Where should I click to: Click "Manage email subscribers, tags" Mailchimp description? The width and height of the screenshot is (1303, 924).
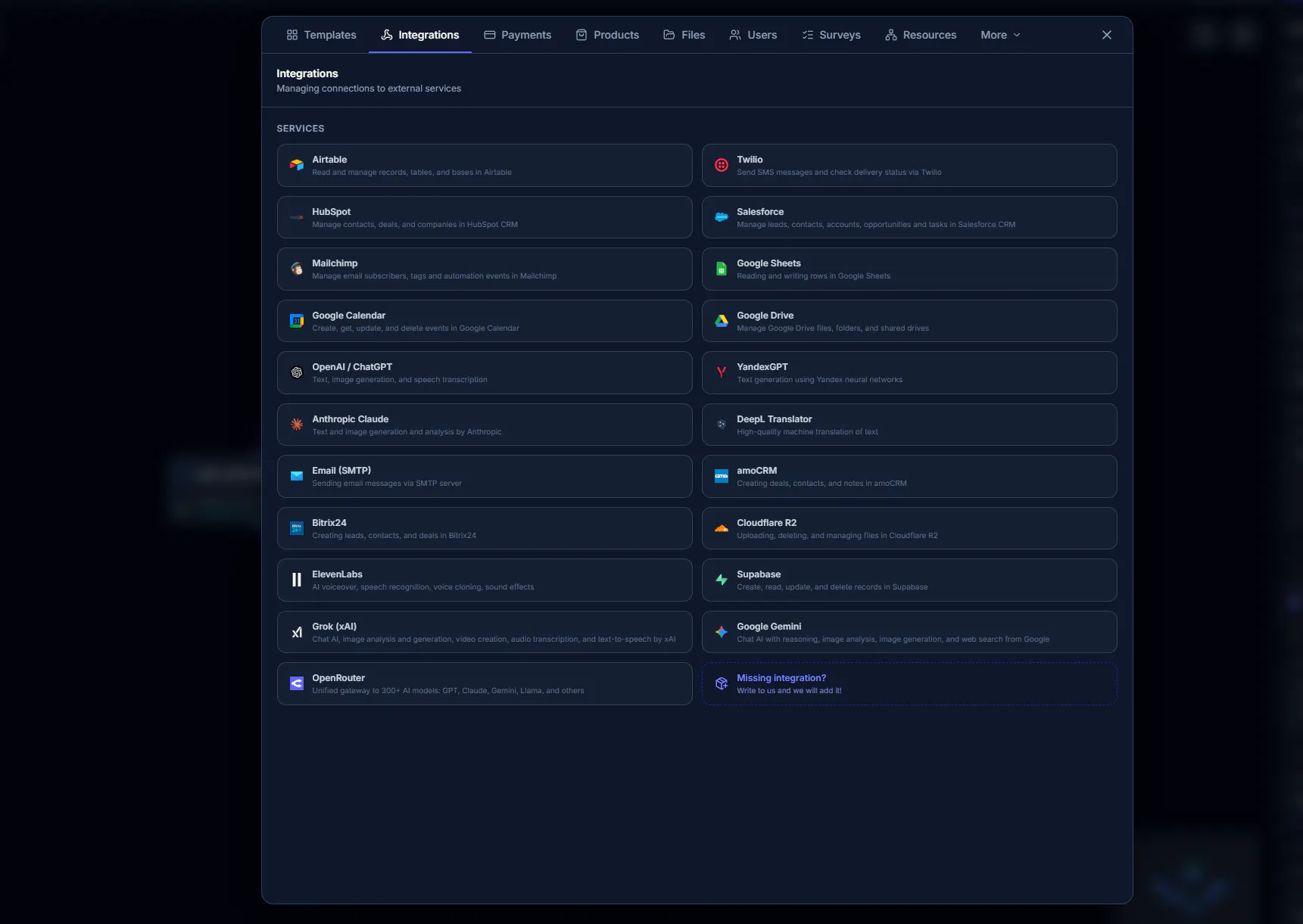[x=434, y=276]
